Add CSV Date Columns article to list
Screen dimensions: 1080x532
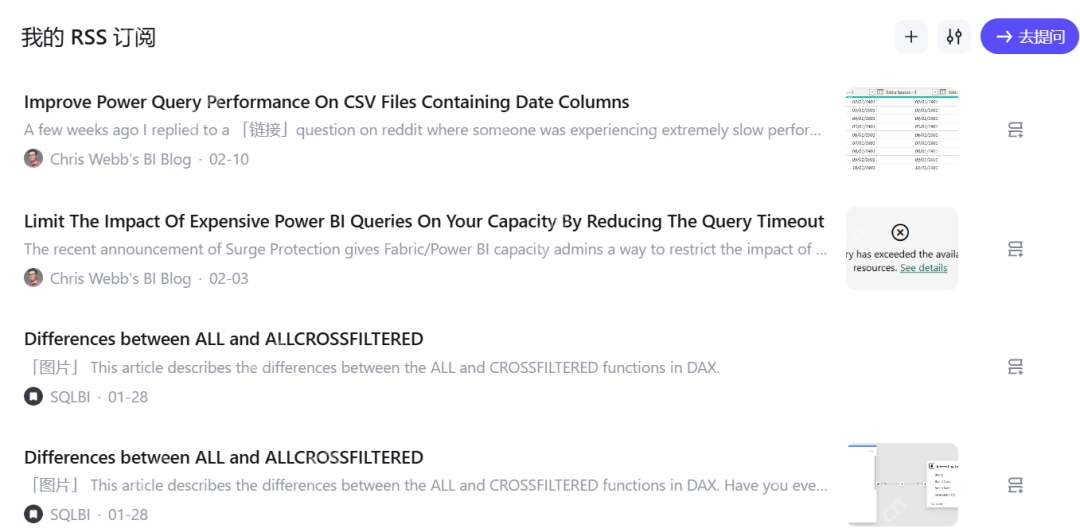[1015, 130]
